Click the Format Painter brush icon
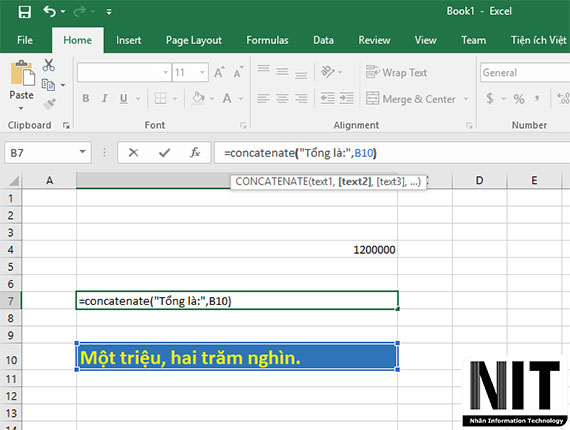The width and height of the screenshot is (570, 430). (x=49, y=104)
